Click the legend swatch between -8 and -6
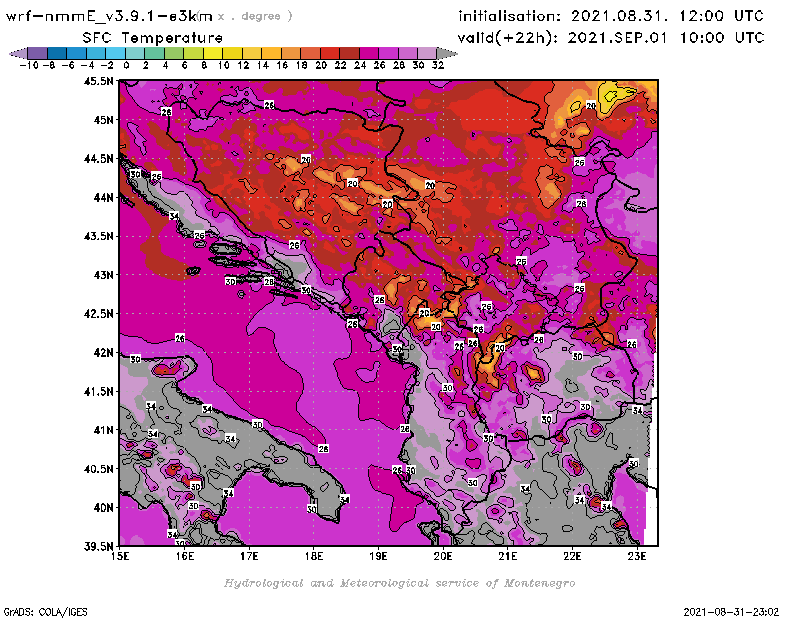 click(x=57, y=53)
